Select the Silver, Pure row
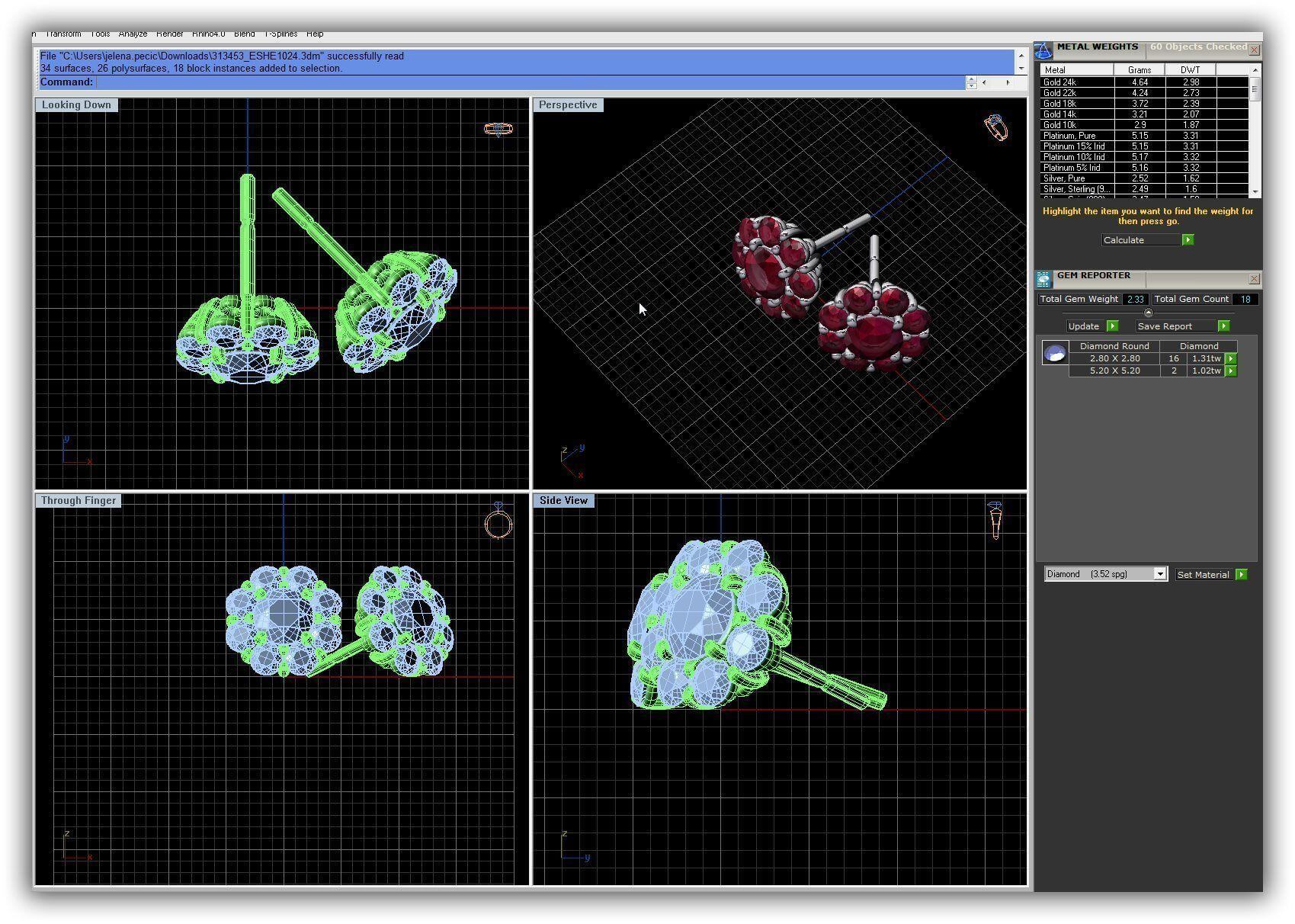The image size is (1295, 924). tap(1145, 178)
